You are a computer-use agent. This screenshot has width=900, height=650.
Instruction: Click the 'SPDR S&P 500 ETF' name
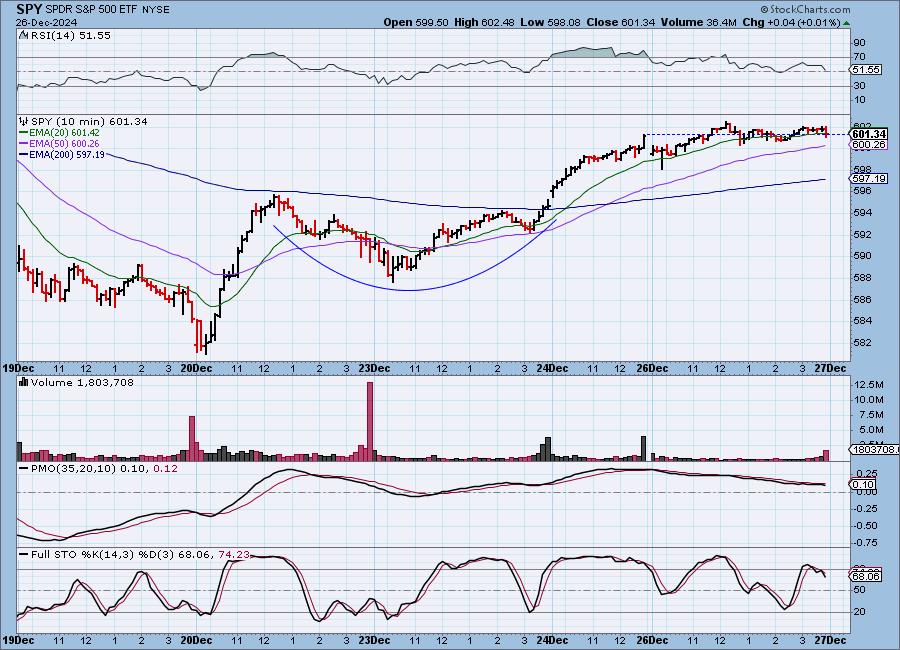point(91,9)
